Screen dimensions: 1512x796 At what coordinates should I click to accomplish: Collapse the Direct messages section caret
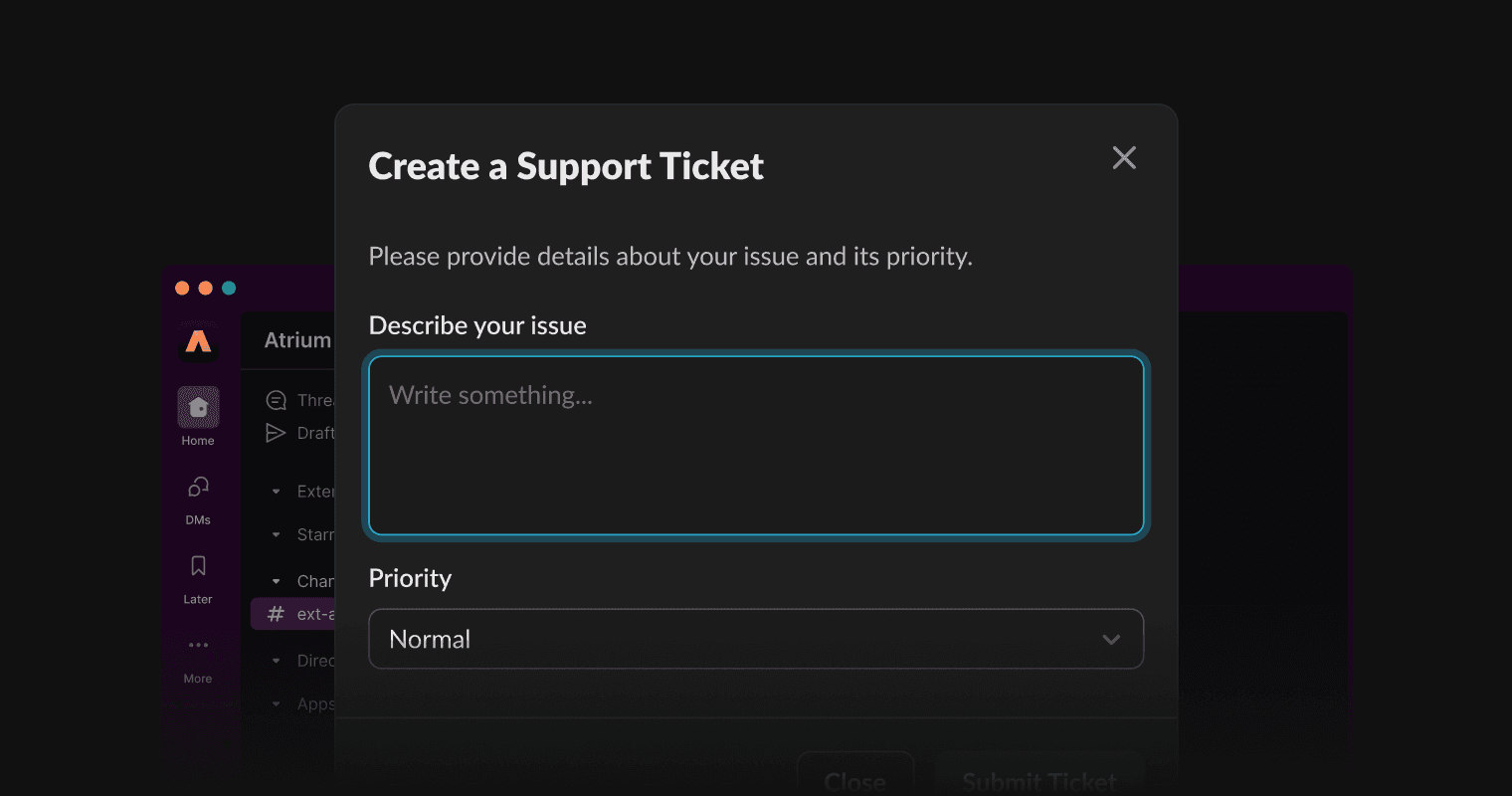pyautogui.click(x=277, y=661)
